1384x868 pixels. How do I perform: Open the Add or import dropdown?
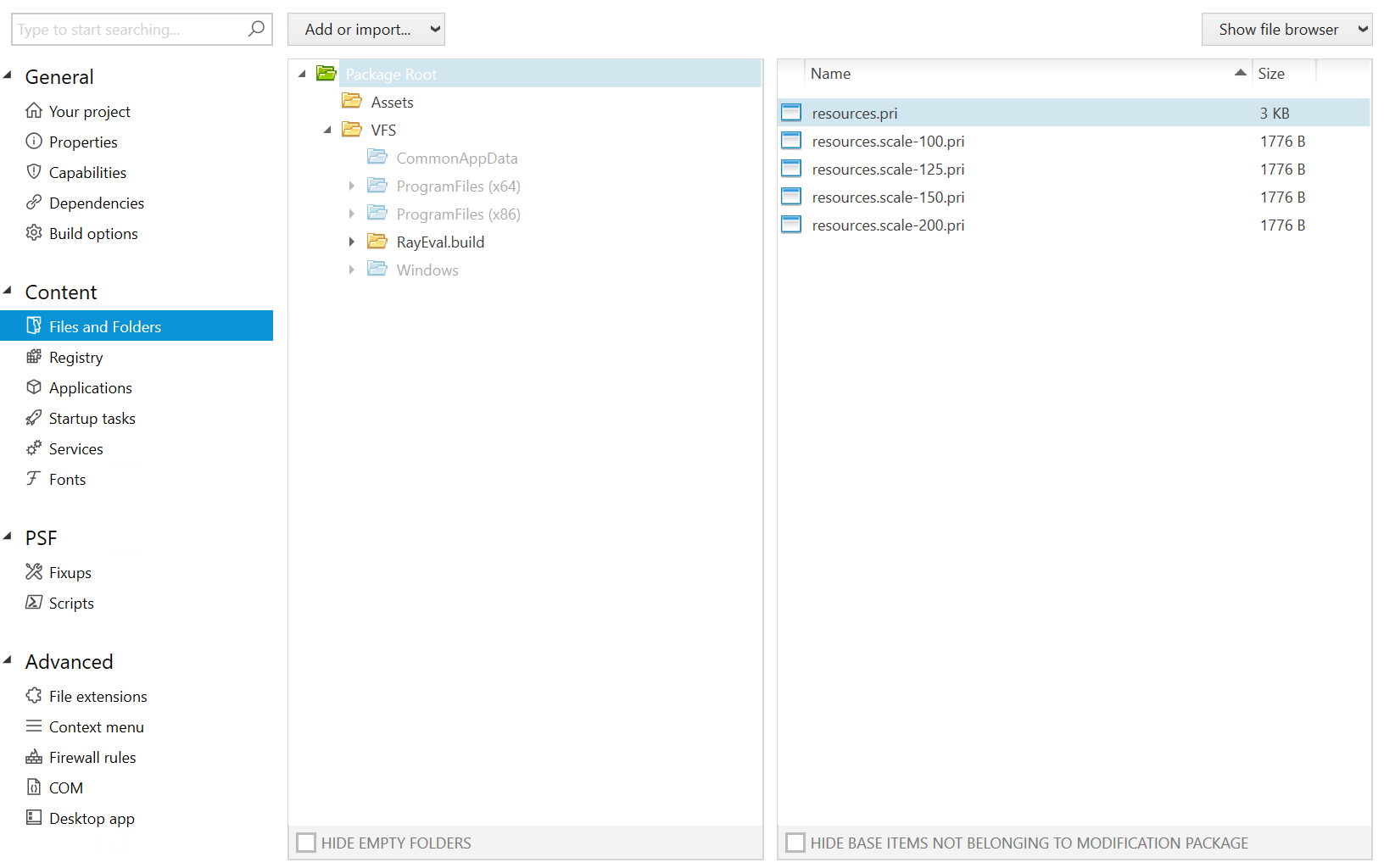click(366, 29)
